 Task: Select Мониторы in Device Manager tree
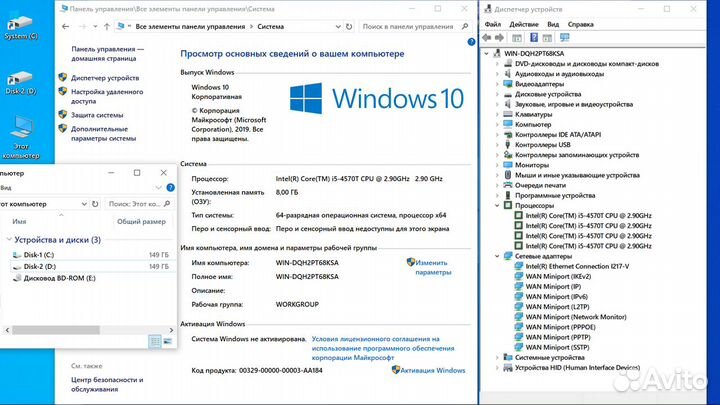point(532,165)
